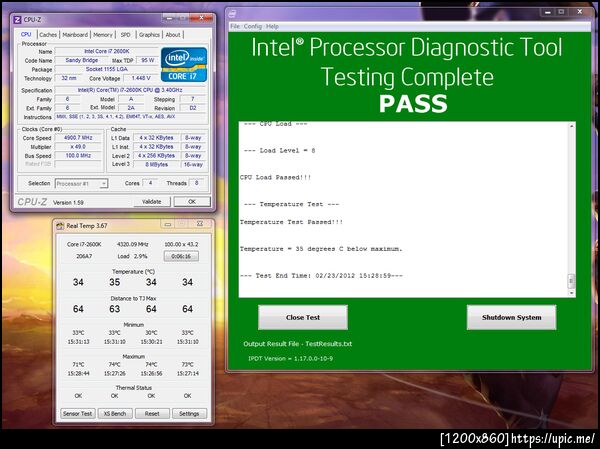Image resolution: width=600 pixels, height=449 pixels.
Task: Click the Temperature Test Passed!!! log line
Action: pos(291,222)
